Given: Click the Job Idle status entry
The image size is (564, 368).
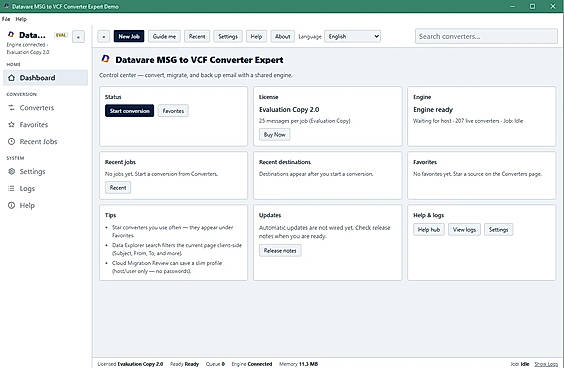Looking at the screenshot, I should click(519, 364).
